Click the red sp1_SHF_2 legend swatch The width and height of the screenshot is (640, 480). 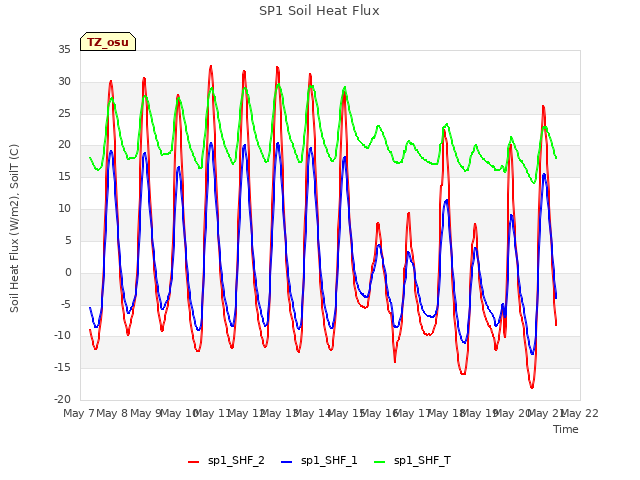(193, 462)
